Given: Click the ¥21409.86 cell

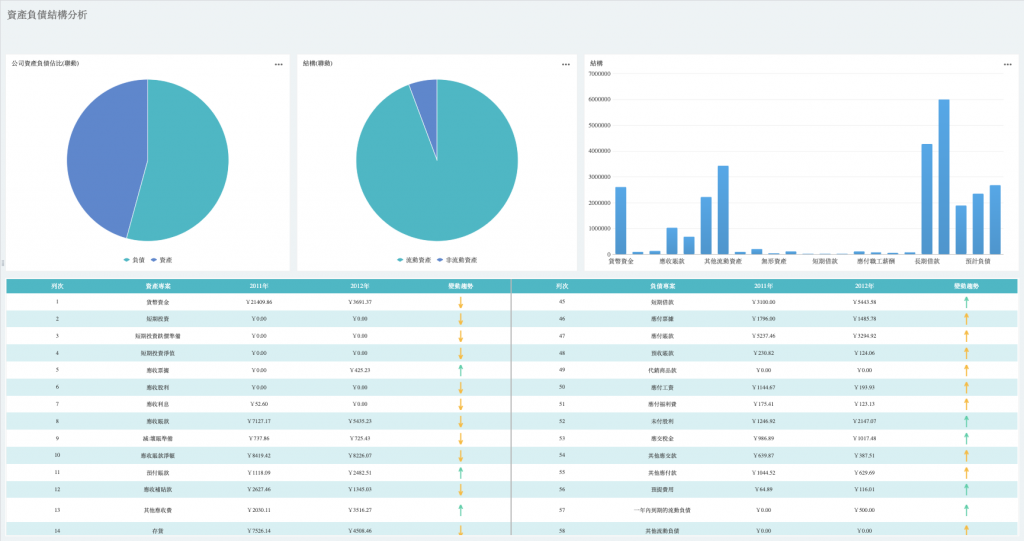Looking at the screenshot, I should (259, 303).
